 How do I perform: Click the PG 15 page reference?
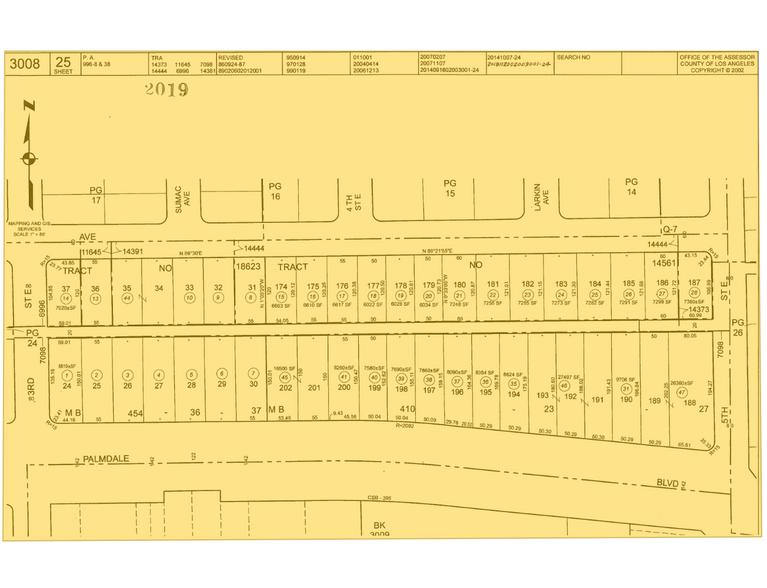pyautogui.click(x=450, y=189)
